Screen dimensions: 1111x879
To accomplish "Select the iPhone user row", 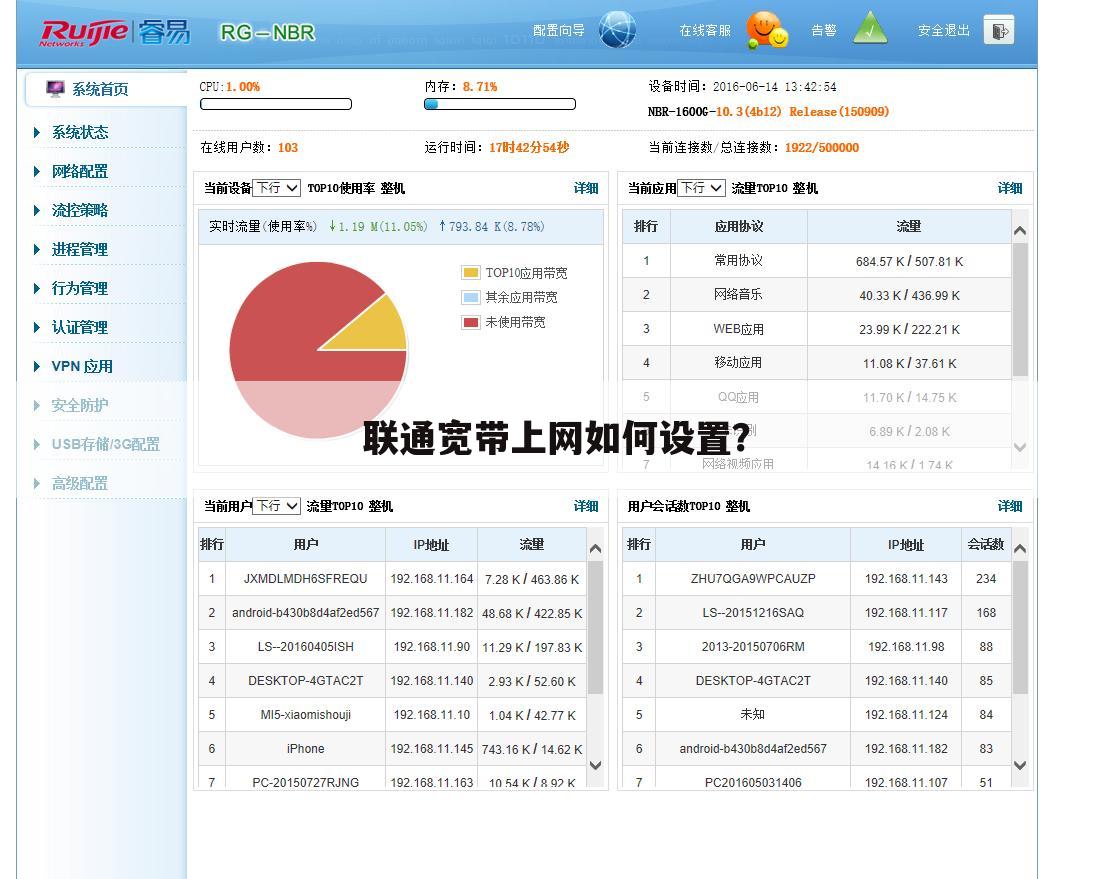I will [x=393, y=749].
